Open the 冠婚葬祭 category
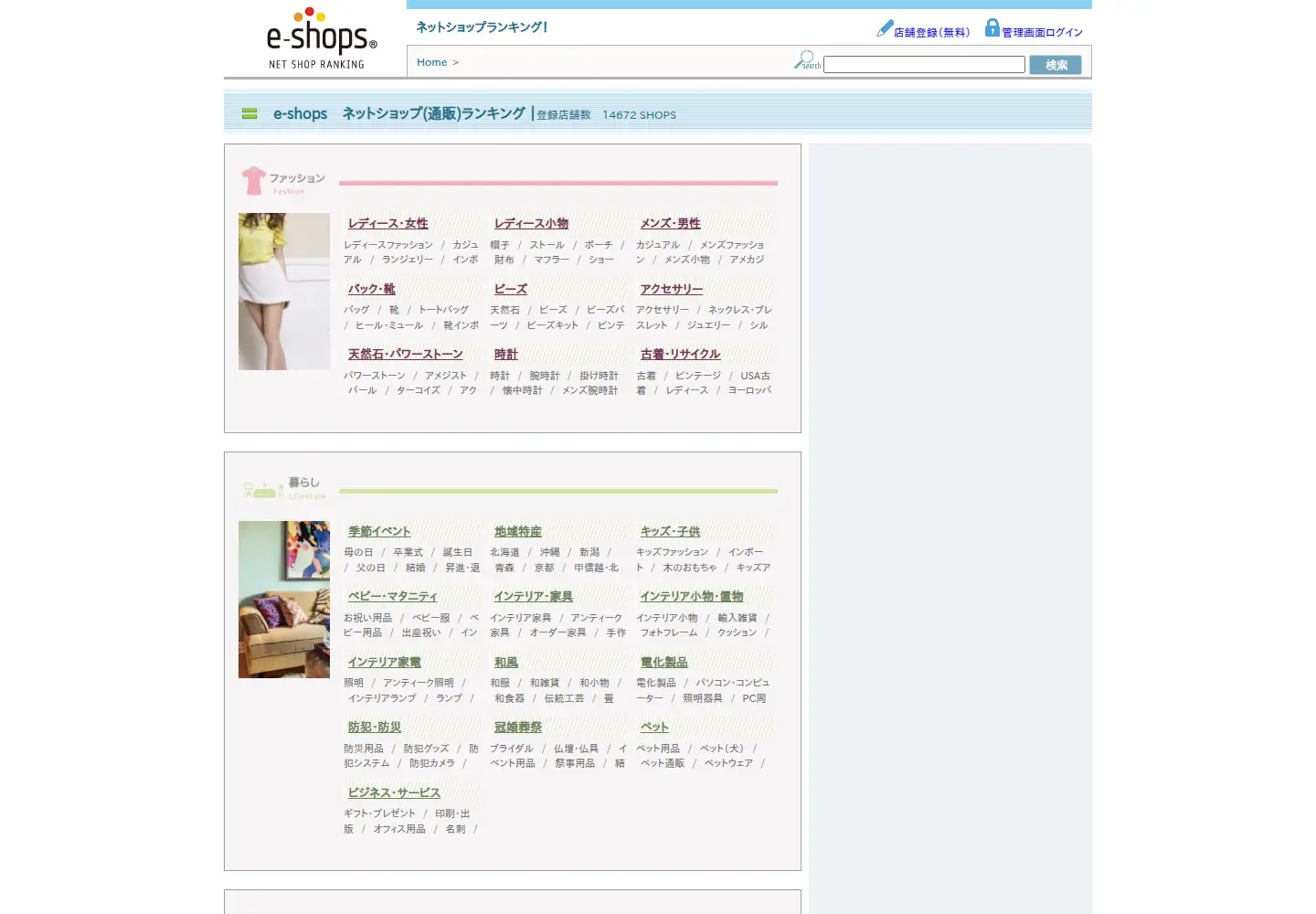Screen dimensions: 1316x914 [x=517, y=728]
